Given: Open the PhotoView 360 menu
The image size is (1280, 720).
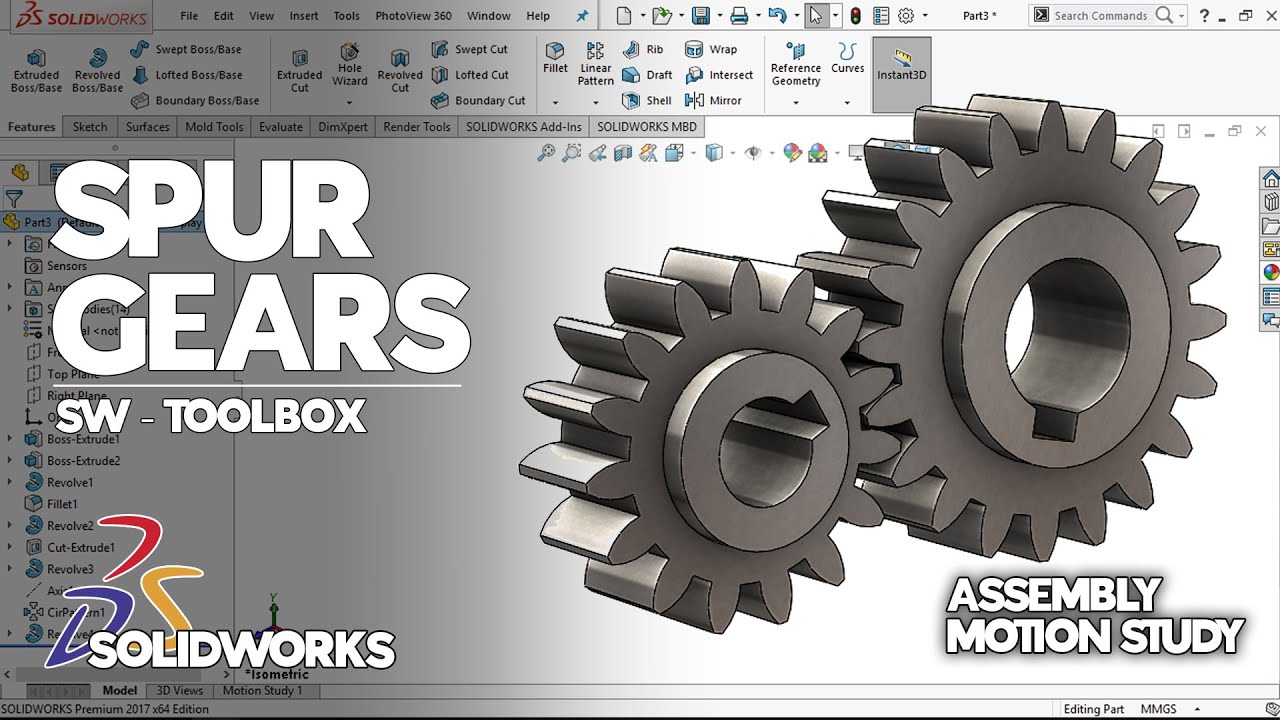Looking at the screenshot, I should pos(413,16).
